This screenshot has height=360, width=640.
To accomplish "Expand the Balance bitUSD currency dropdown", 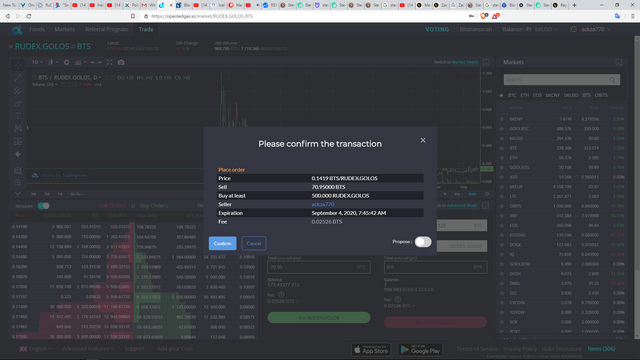I will point(546,29).
